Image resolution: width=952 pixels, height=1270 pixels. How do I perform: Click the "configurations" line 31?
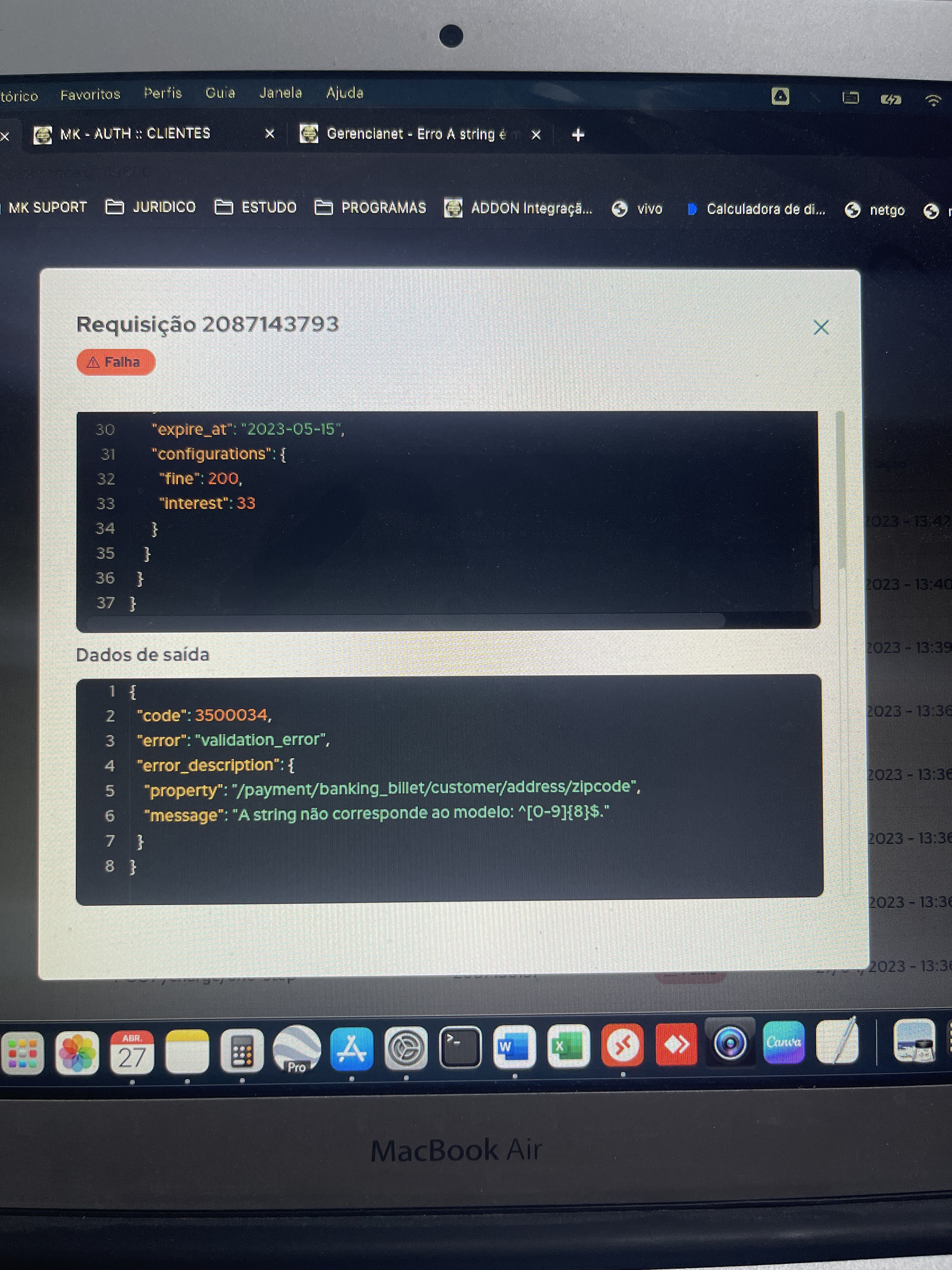click(x=218, y=454)
